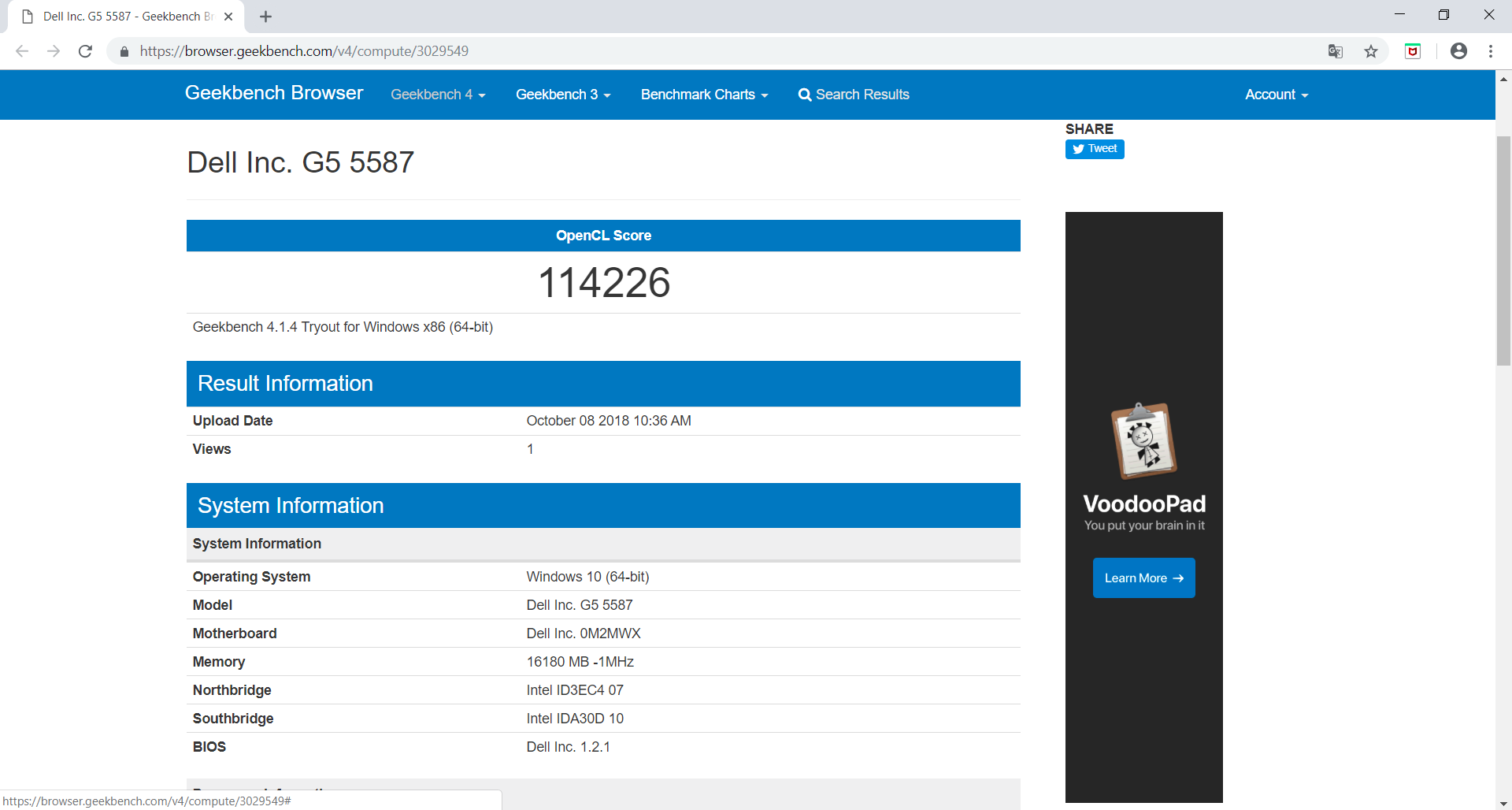Click the page title Dell Inc. G5 5587

tap(300, 162)
